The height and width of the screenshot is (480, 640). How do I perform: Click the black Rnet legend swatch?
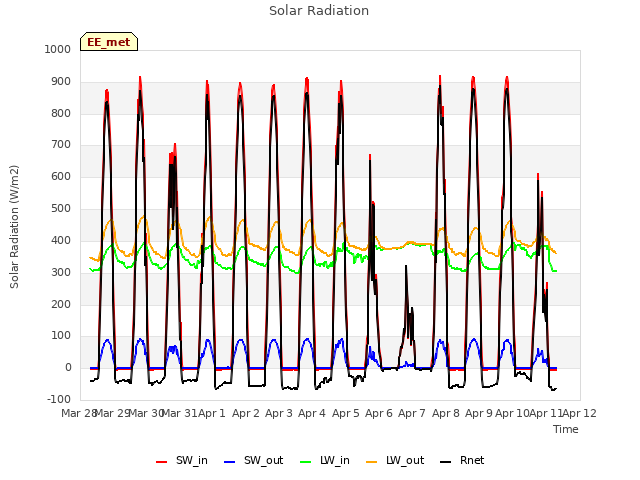[x=446, y=462]
